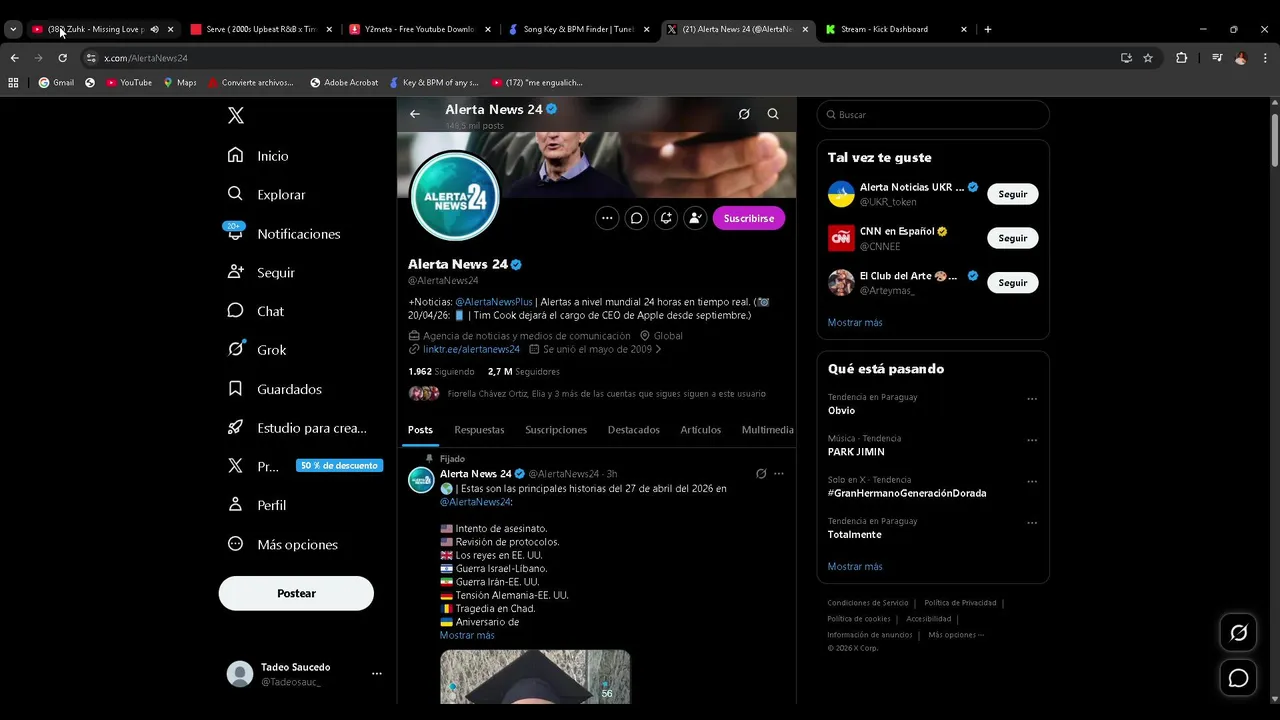Click the Suscribirse button
This screenshot has width=1280, height=720.
[749, 218]
